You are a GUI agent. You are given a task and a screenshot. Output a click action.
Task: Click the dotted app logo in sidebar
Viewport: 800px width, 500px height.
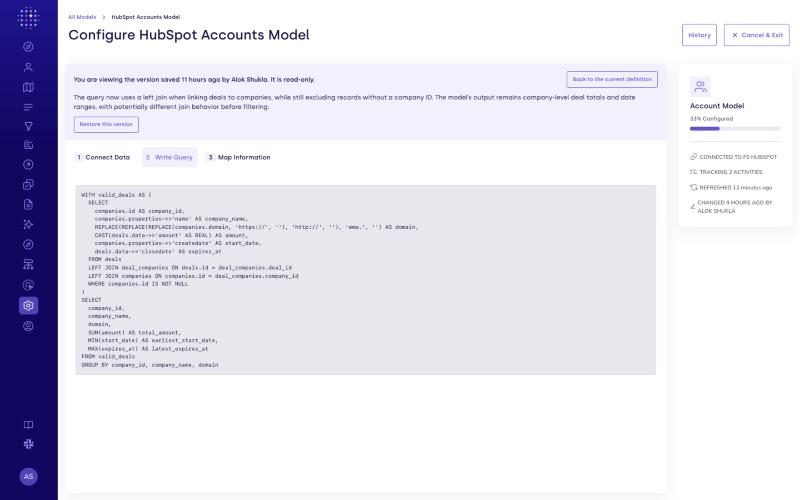[28, 18]
